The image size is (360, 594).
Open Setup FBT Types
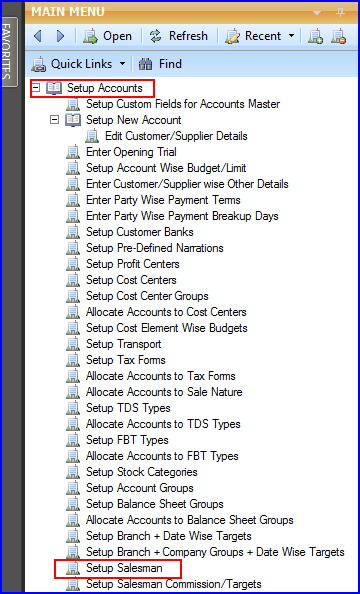(127, 440)
